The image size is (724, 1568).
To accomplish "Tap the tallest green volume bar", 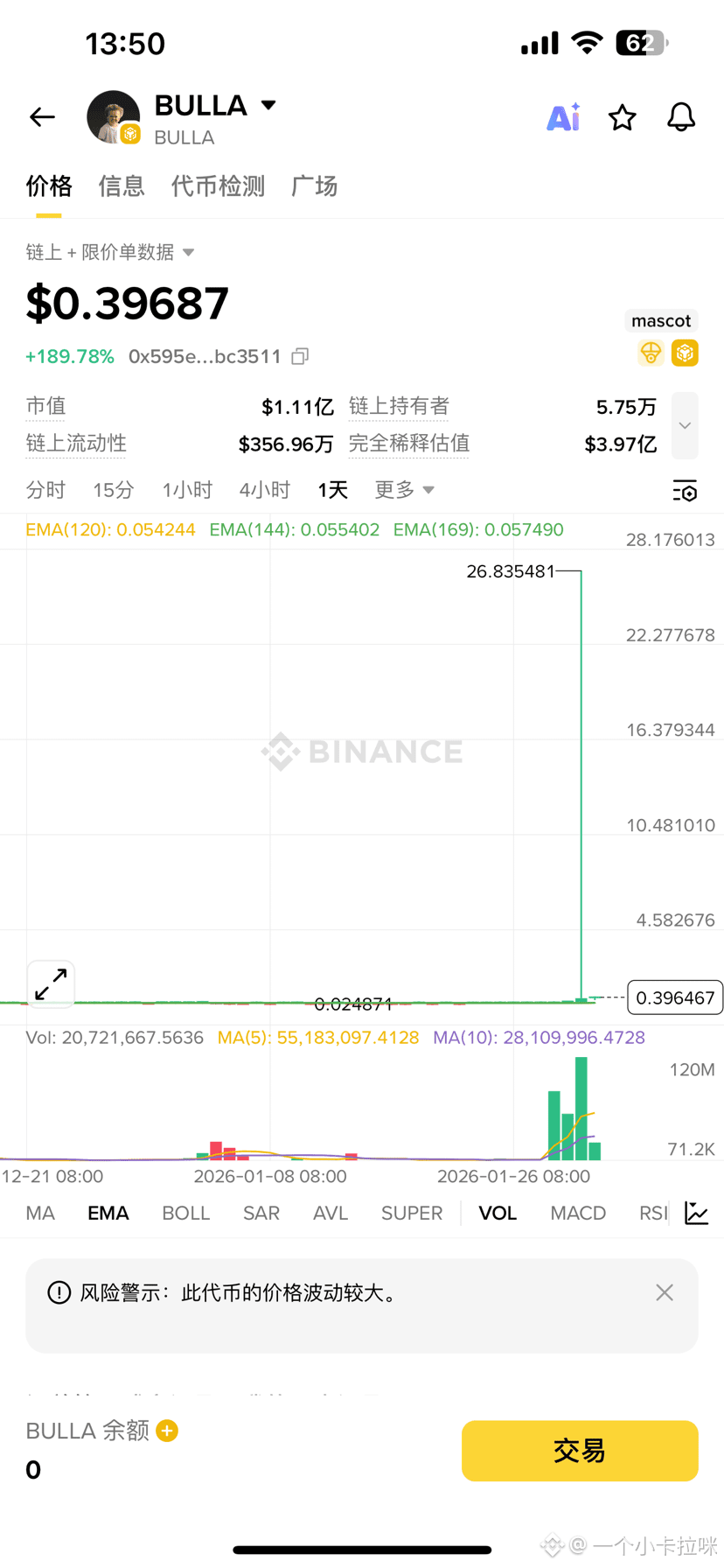I will pyautogui.click(x=581, y=1108).
